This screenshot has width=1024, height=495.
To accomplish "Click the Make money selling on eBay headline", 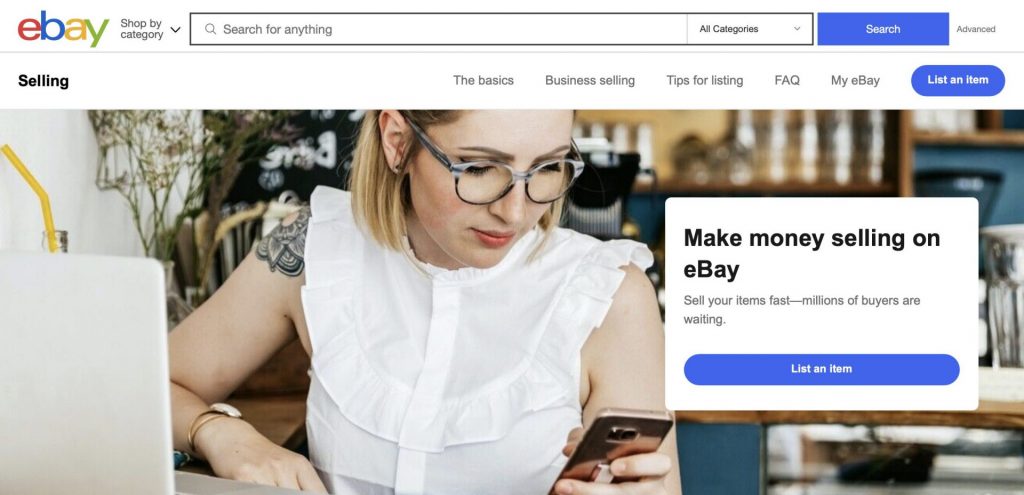I will 812,253.
